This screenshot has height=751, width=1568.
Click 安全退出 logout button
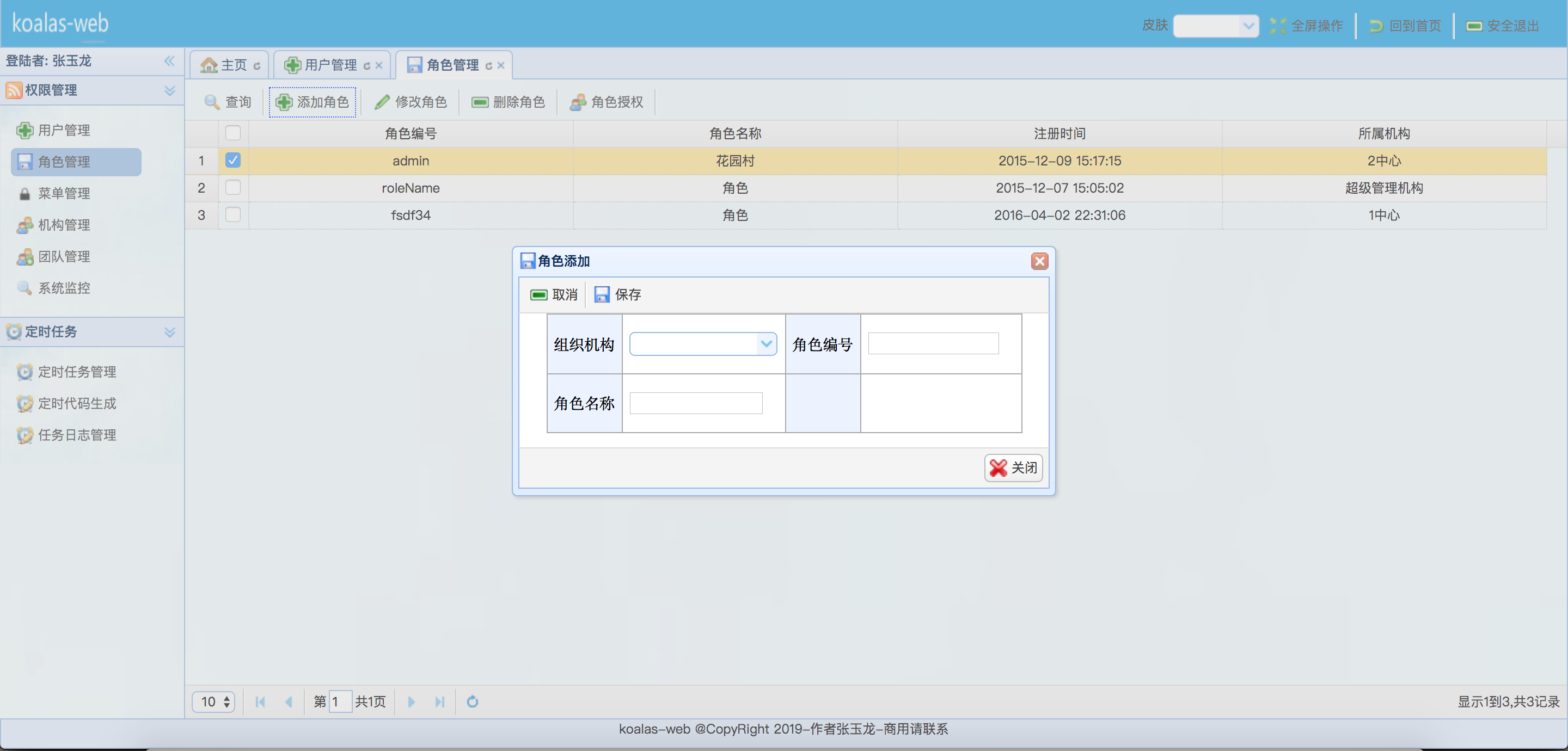[1503, 26]
